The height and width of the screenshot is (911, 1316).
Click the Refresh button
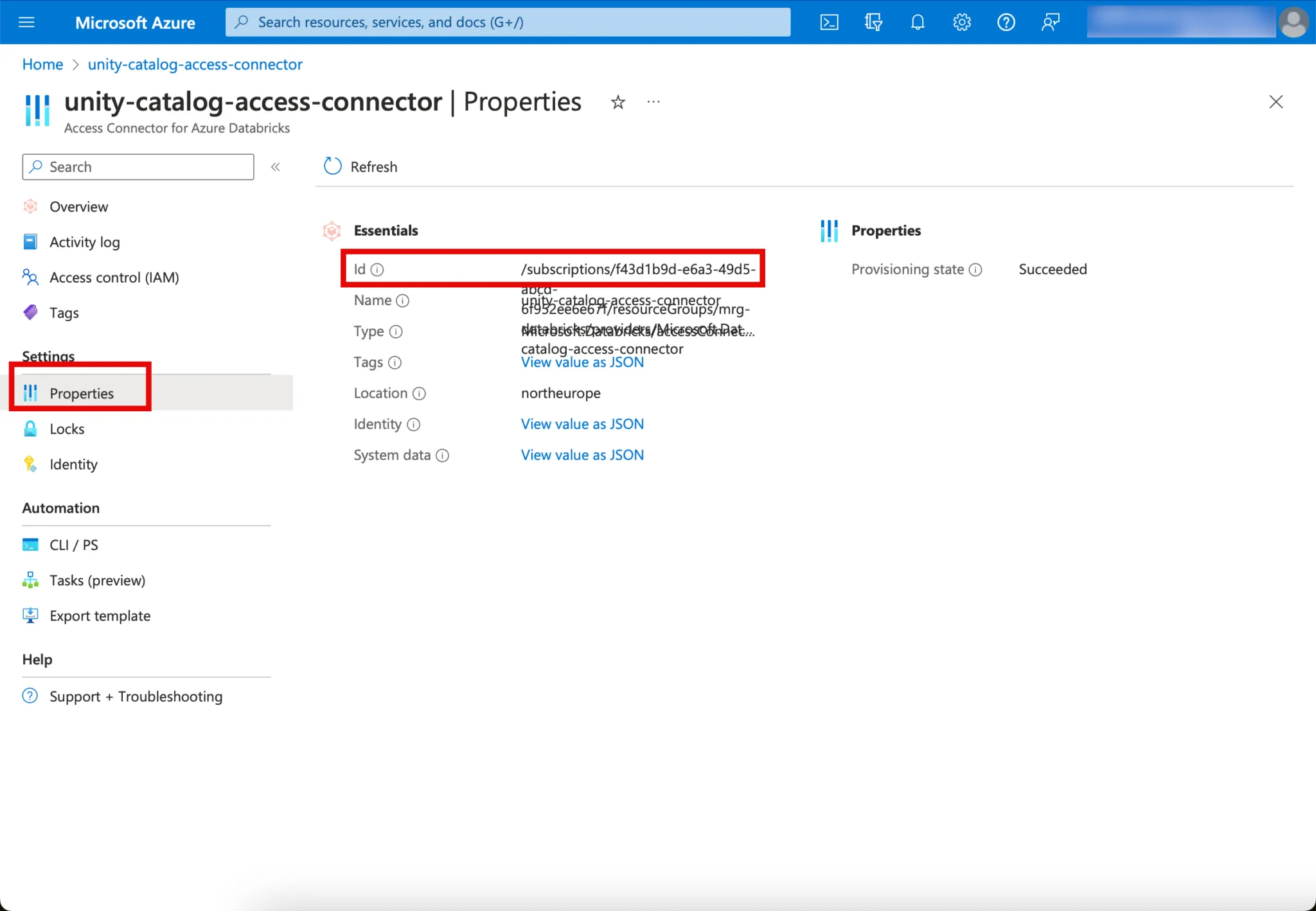click(360, 167)
